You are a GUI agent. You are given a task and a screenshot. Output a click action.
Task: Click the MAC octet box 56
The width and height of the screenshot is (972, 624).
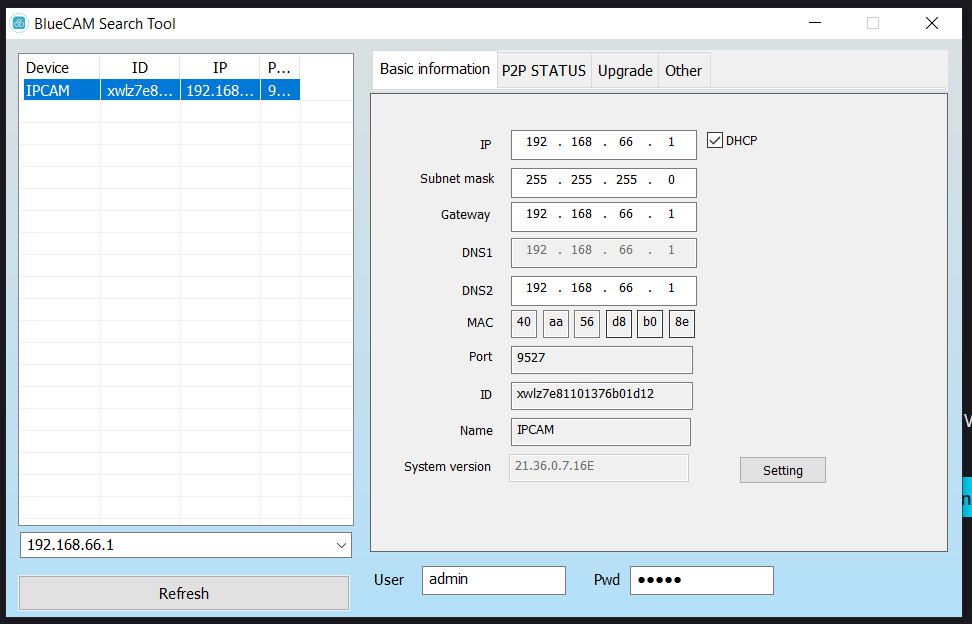click(x=587, y=323)
